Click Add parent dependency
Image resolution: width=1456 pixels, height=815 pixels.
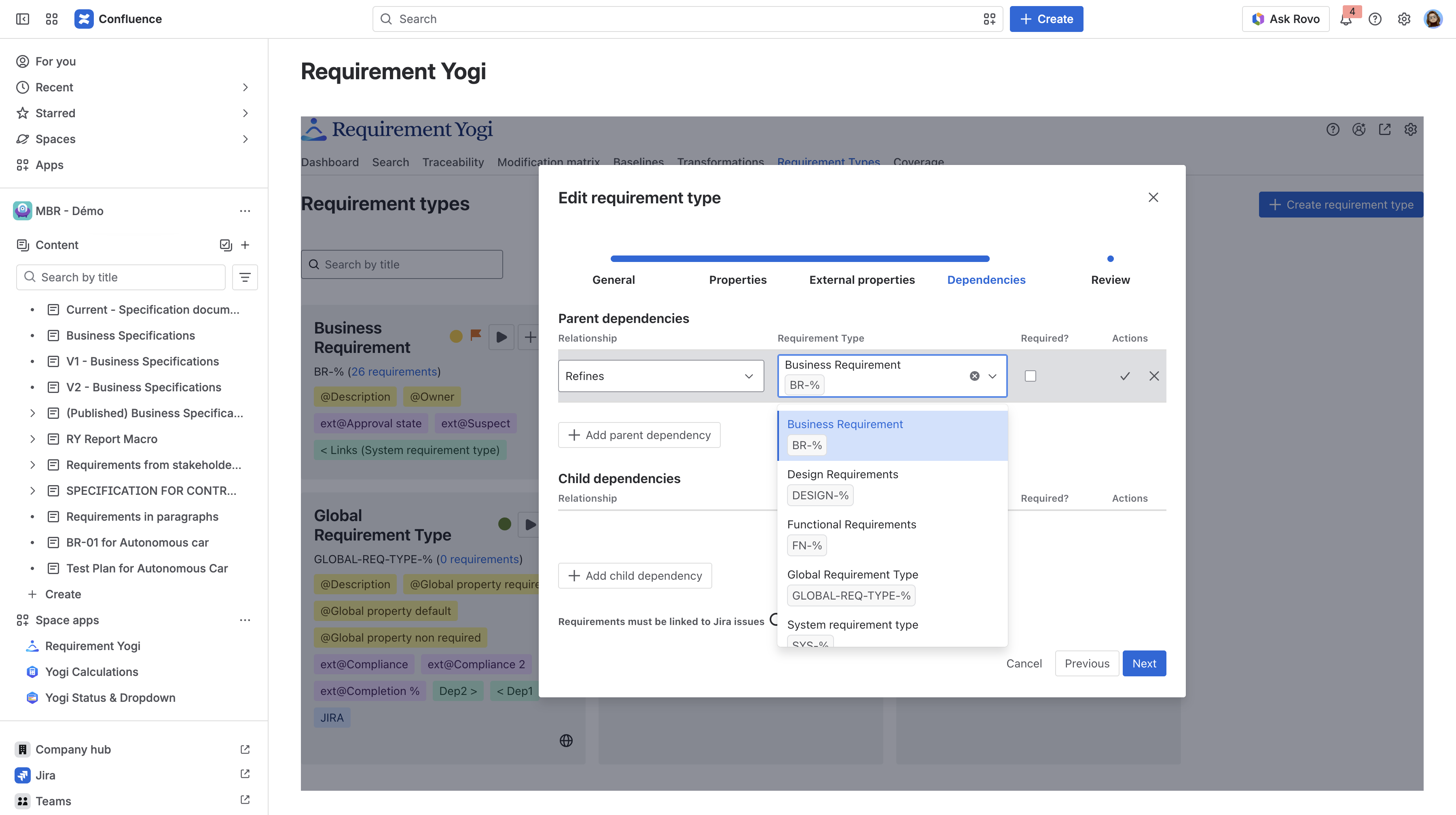click(x=639, y=435)
